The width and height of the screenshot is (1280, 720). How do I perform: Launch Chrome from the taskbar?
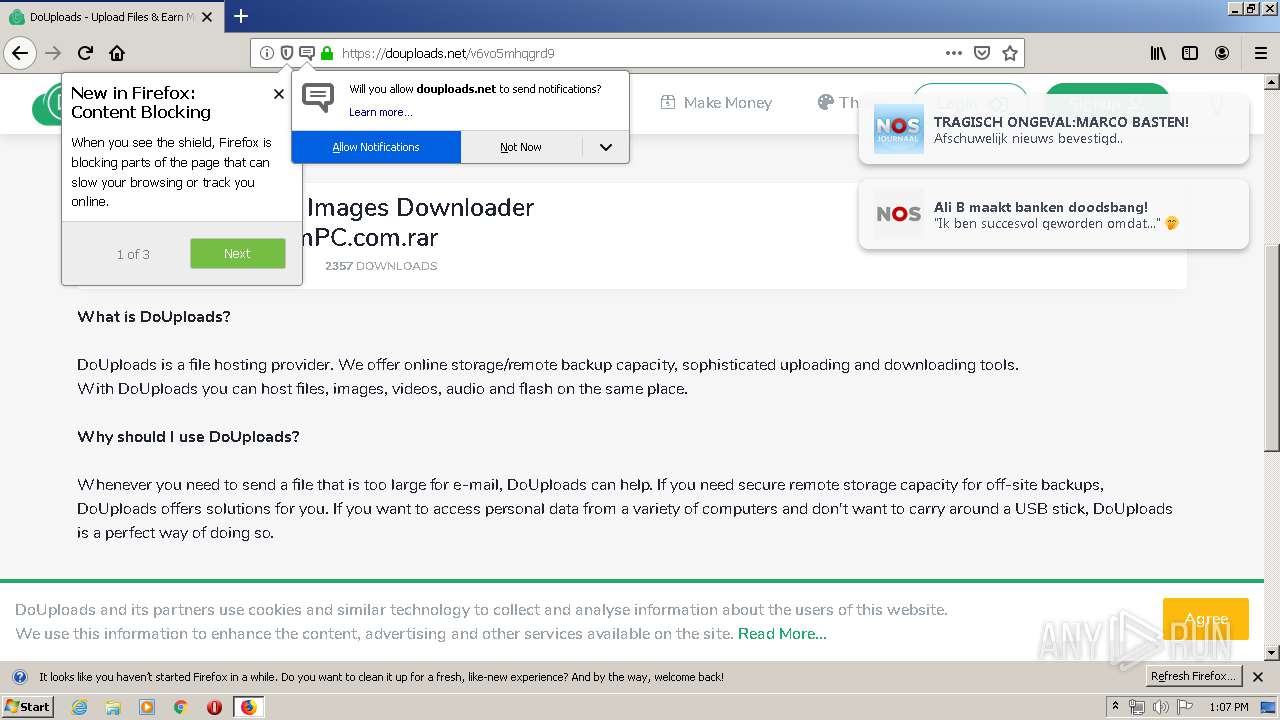[x=180, y=707]
